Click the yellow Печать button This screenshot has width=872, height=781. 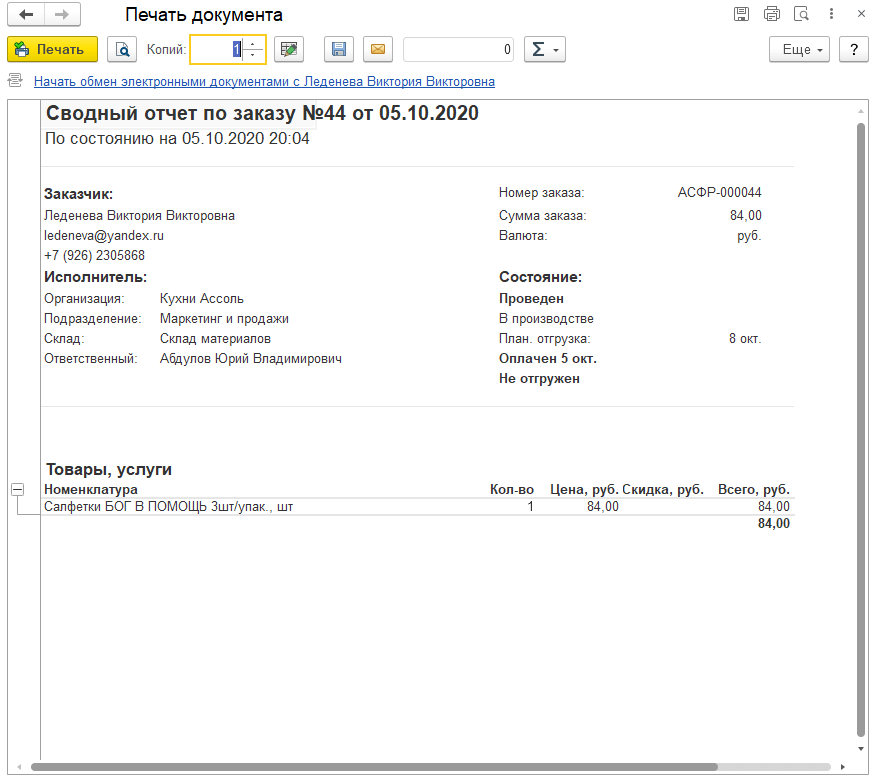[x=52, y=49]
